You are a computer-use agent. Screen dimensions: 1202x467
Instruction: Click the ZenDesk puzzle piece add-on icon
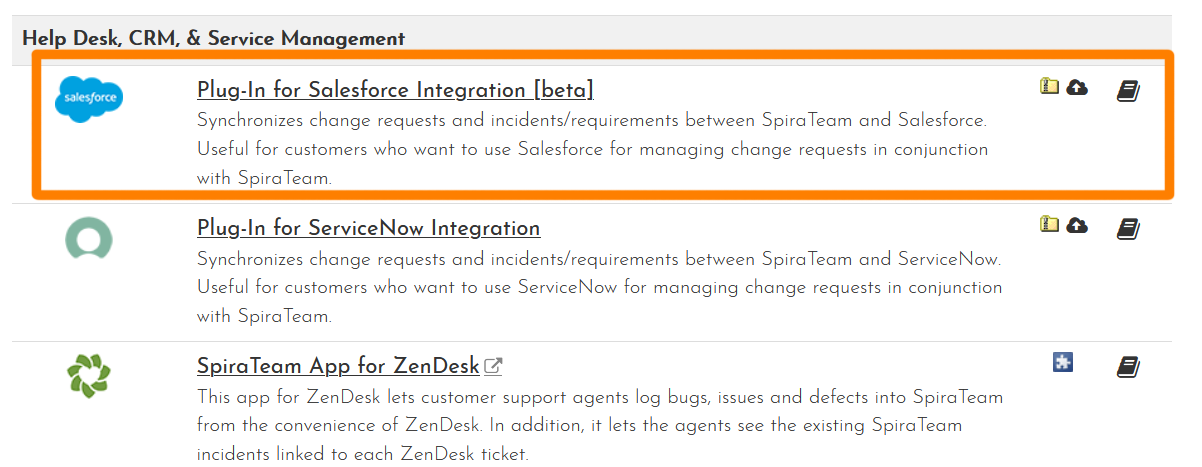tap(1063, 362)
